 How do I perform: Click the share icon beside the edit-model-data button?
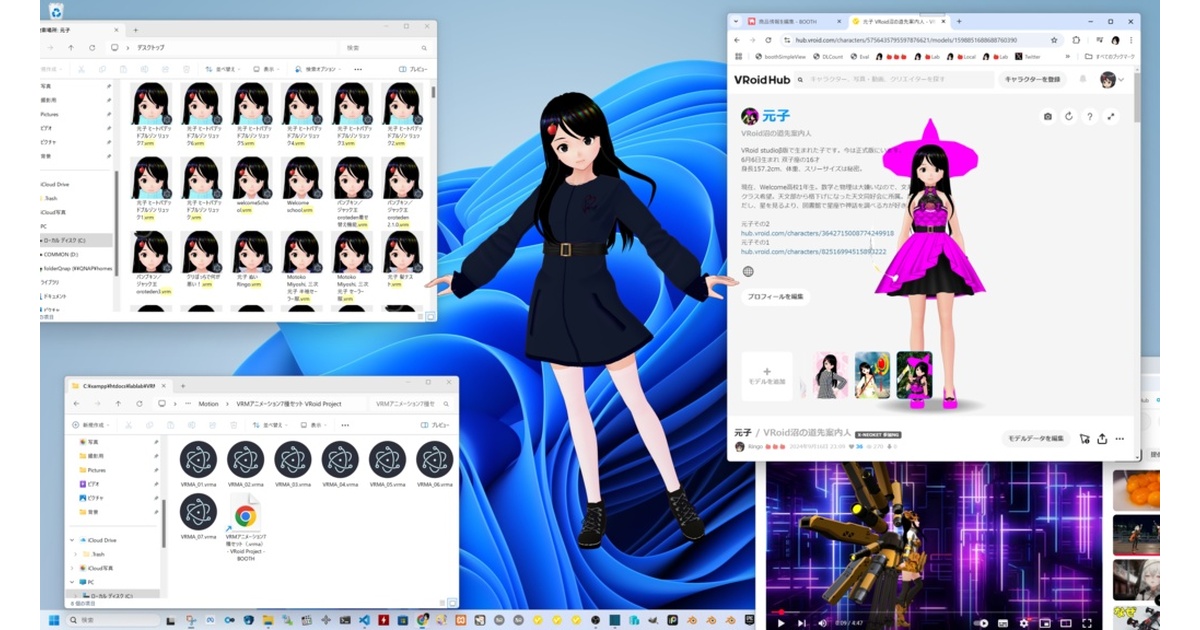point(1102,438)
